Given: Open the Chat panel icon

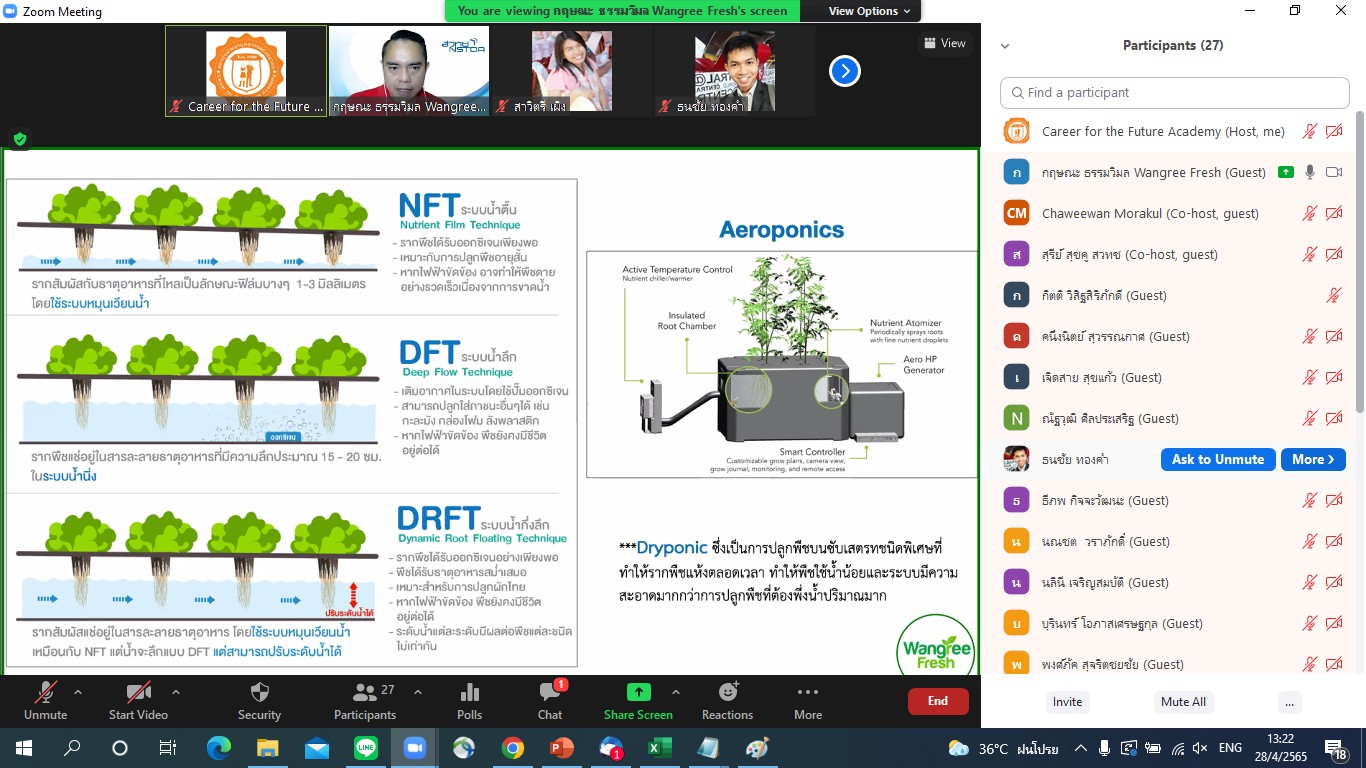Looking at the screenshot, I should [549, 692].
